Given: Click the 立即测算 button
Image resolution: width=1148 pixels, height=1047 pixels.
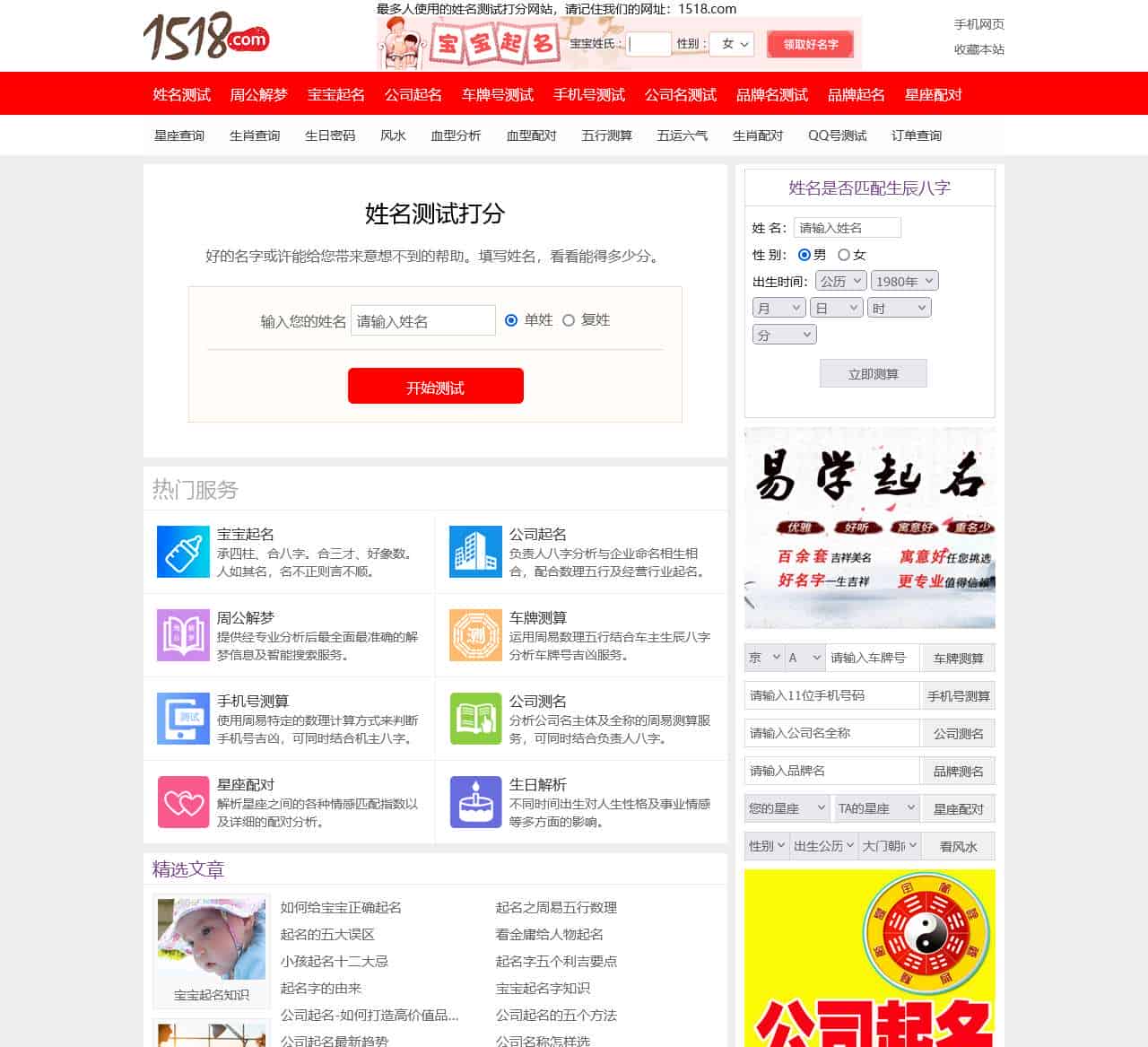Looking at the screenshot, I should [874, 373].
